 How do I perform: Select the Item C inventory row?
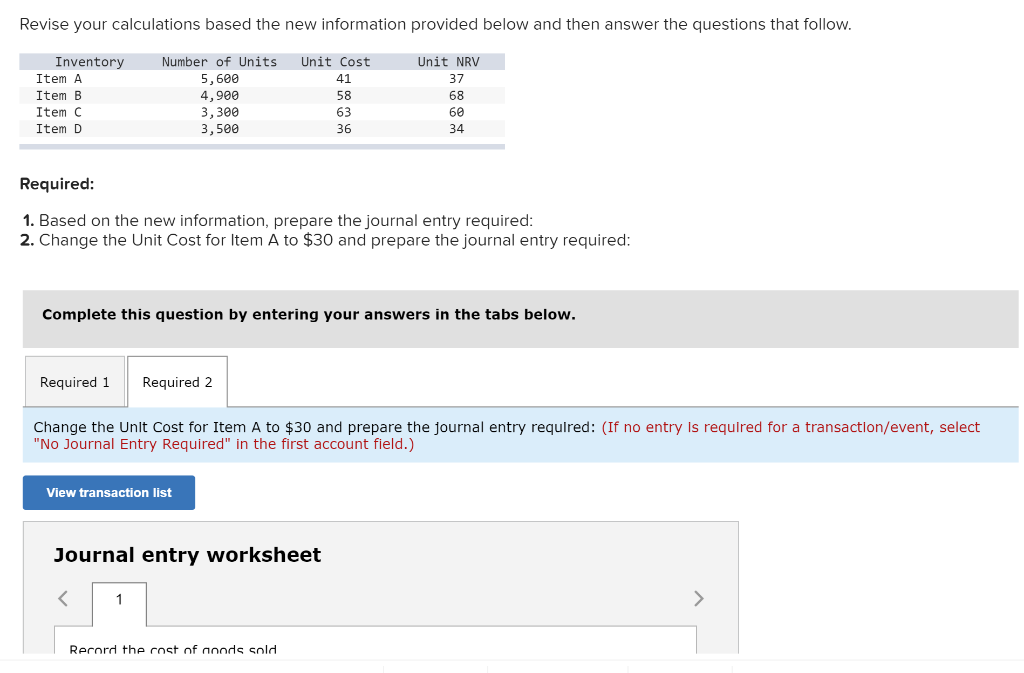[260, 112]
